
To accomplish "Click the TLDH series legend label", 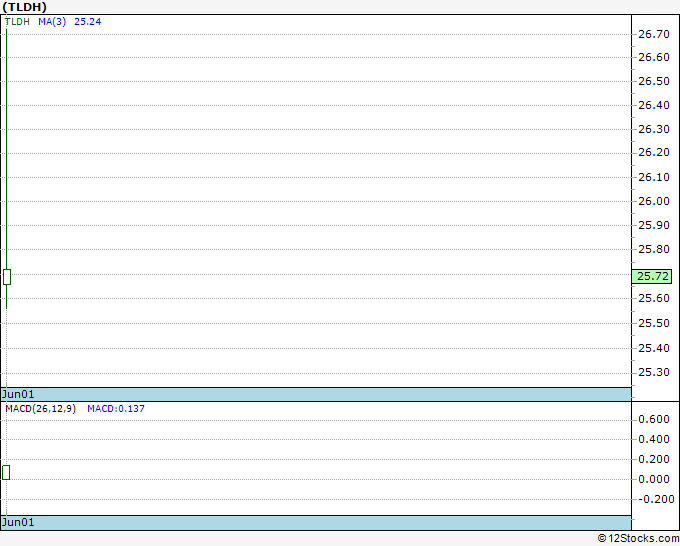I will [x=17, y=22].
